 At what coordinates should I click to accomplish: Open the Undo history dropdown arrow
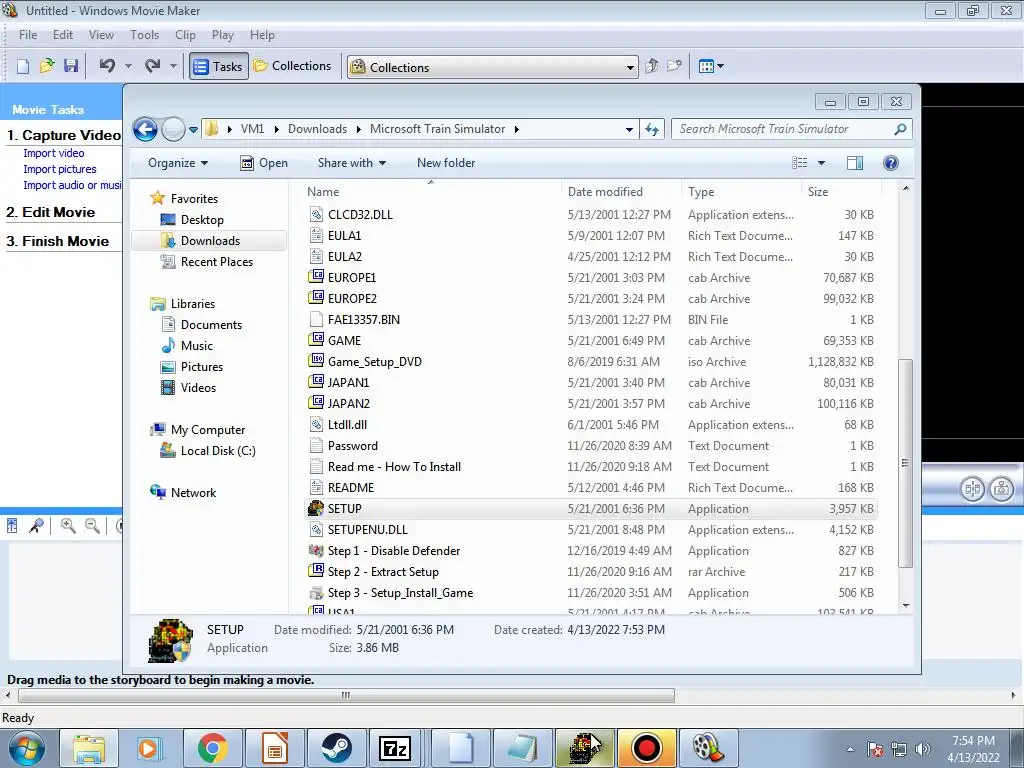click(128, 66)
